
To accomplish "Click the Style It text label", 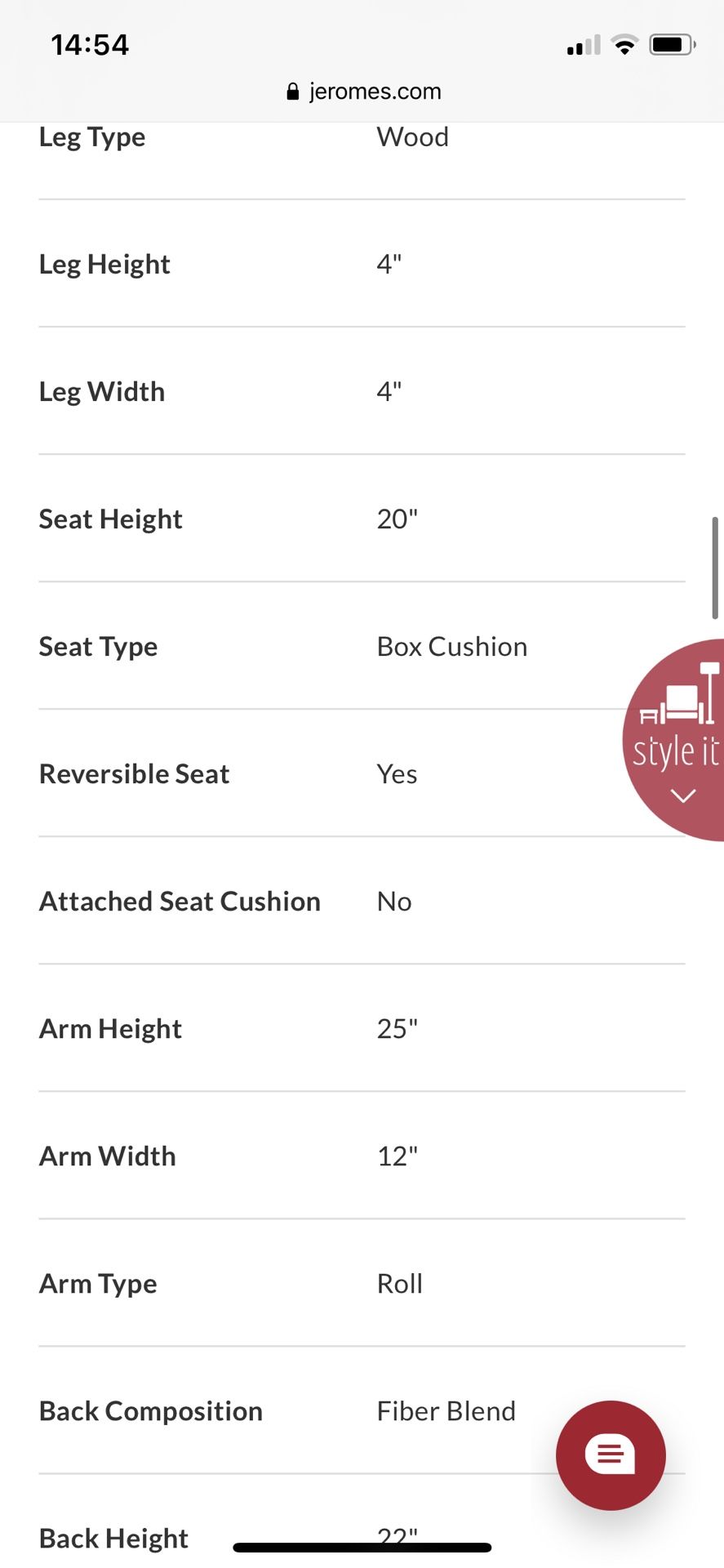I will (676, 752).
